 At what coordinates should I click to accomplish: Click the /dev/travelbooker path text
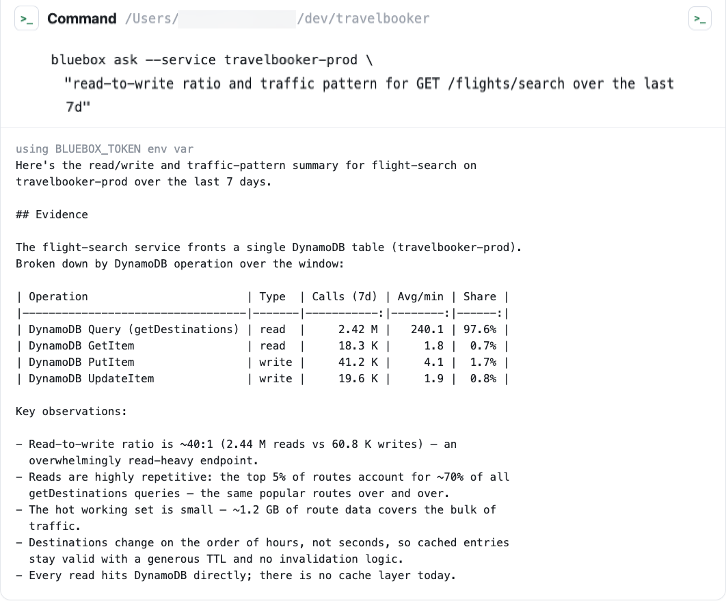363,19
